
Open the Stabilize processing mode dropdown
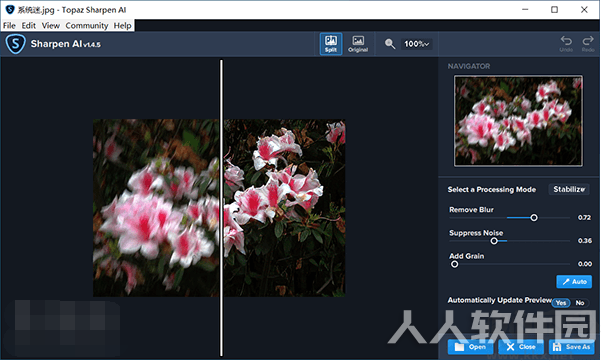pos(569,189)
